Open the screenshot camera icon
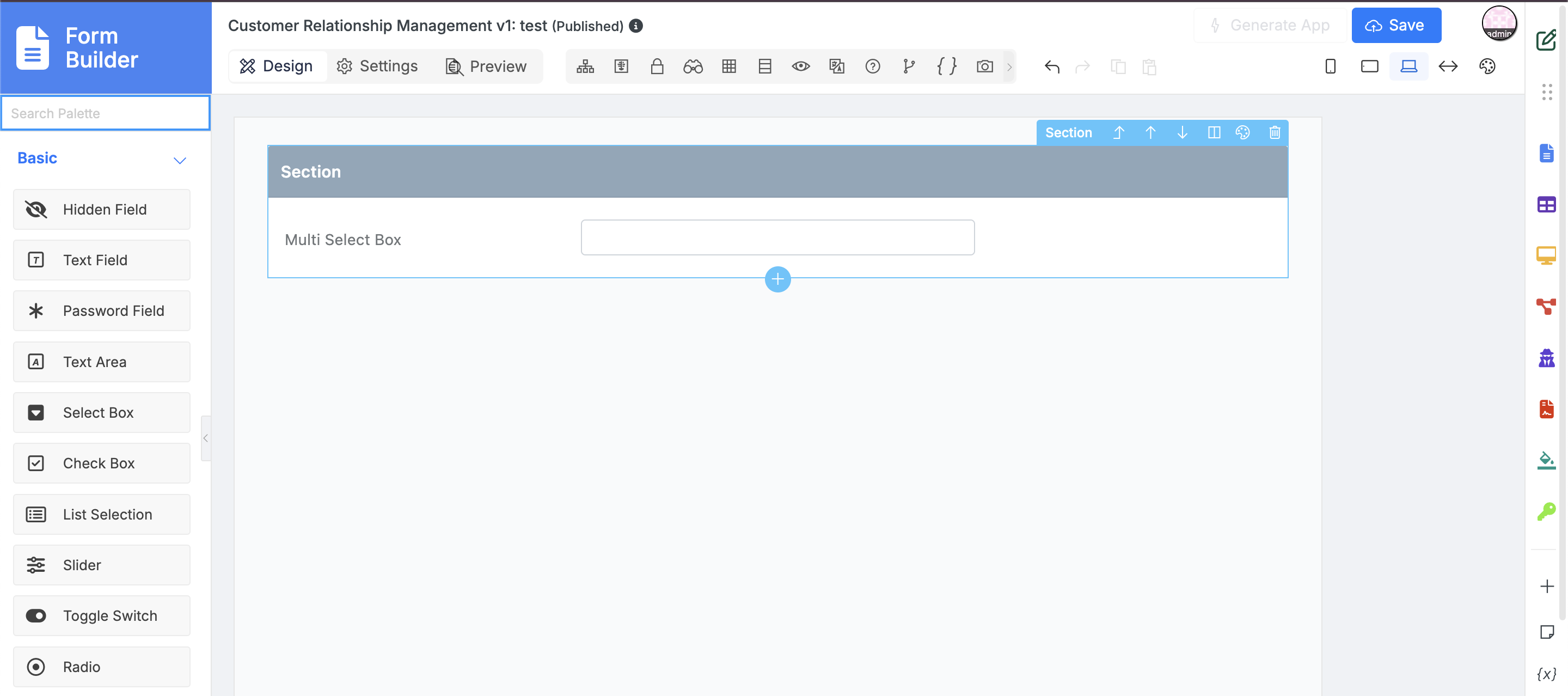The height and width of the screenshot is (696, 1568). (984, 66)
